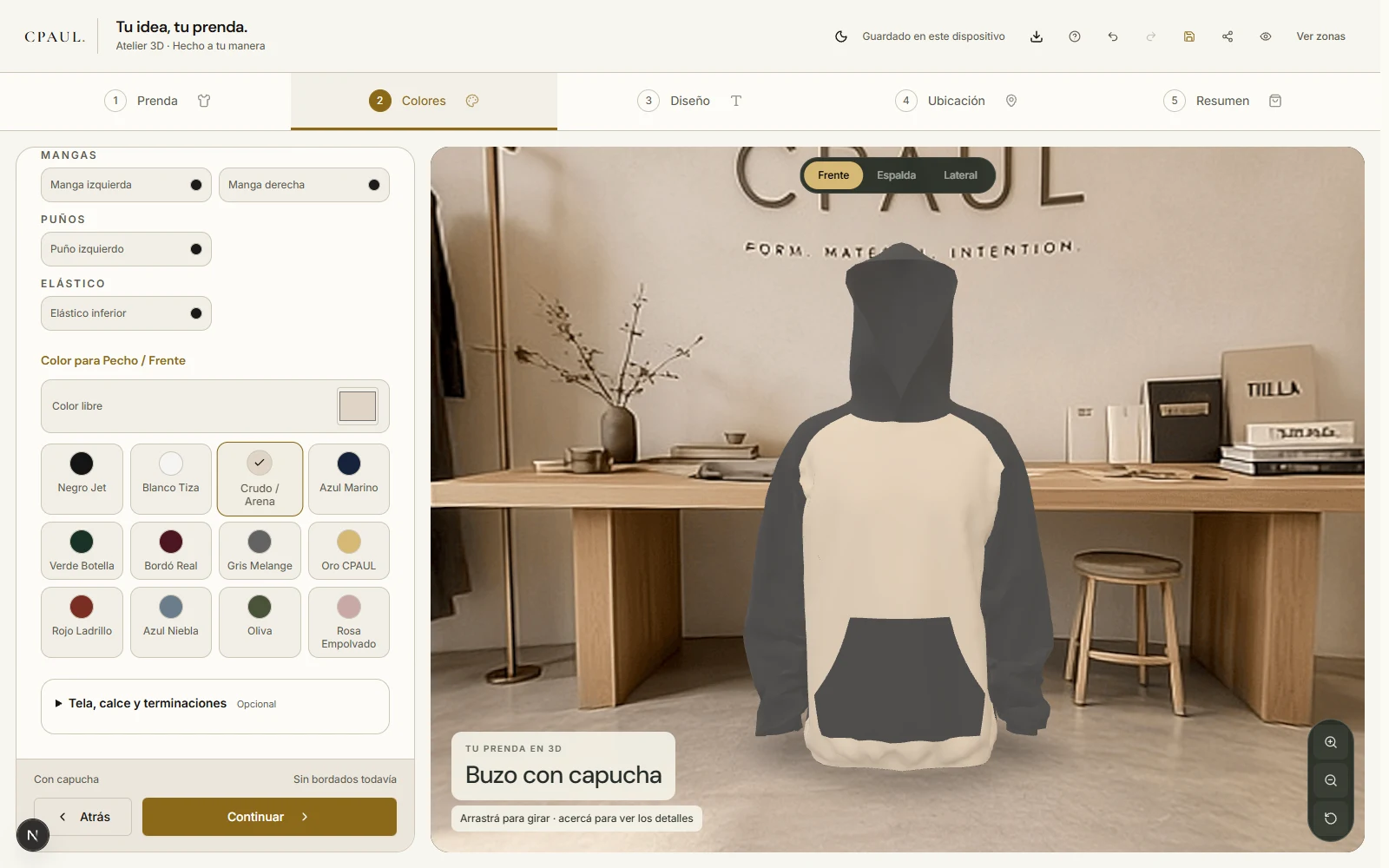Screen dimensions: 1389x868
Task: Switch preview to Lateral view
Action: (960, 175)
